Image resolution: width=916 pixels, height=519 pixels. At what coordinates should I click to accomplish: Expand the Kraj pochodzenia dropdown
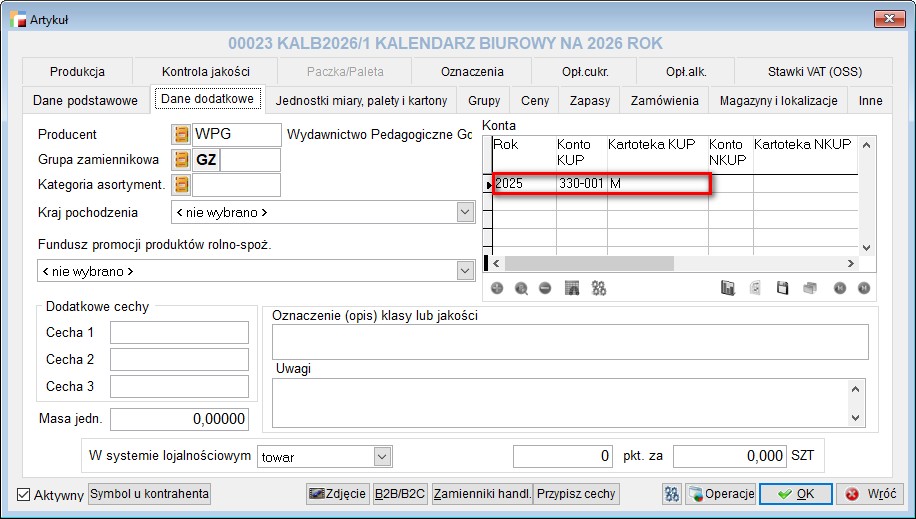(x=464, y=212)
